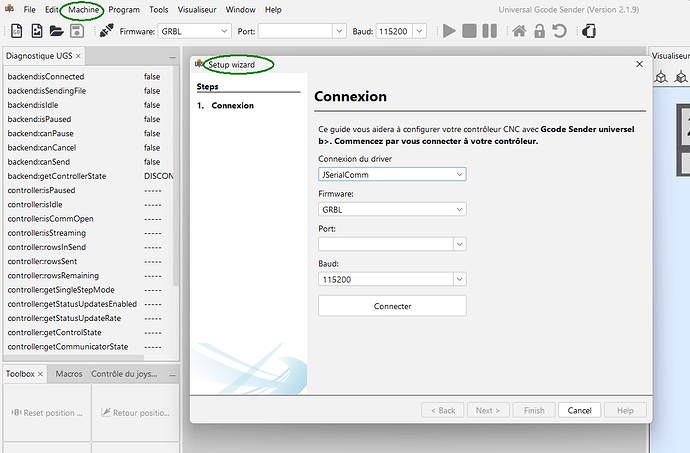Open the Machine menu

click(x=84, y=10)
